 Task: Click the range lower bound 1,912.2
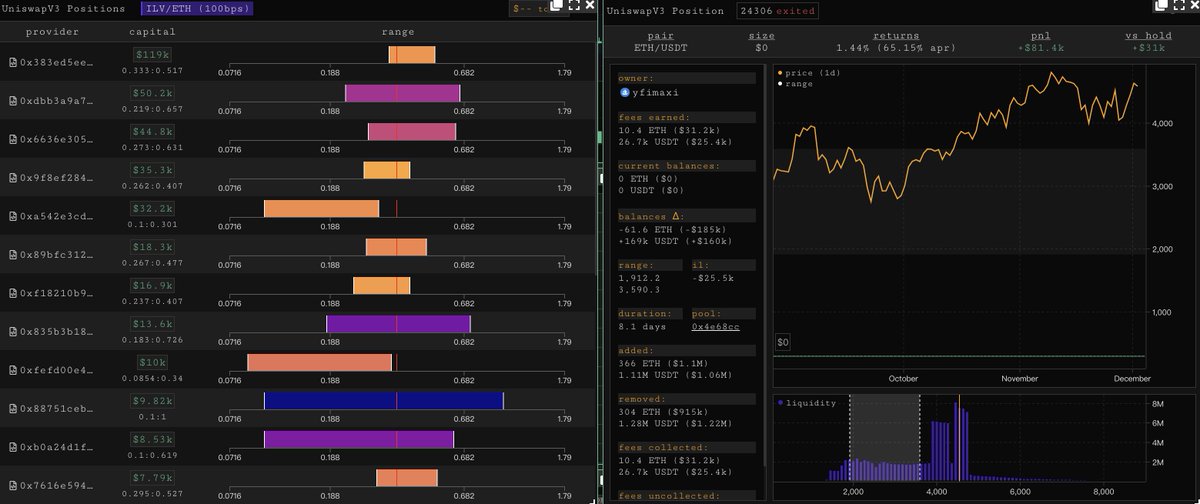point(639,278)
